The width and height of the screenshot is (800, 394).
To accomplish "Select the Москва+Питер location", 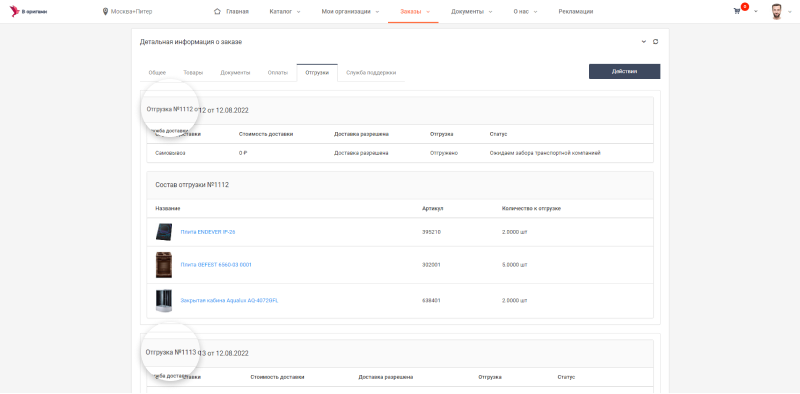I will 131,11.
